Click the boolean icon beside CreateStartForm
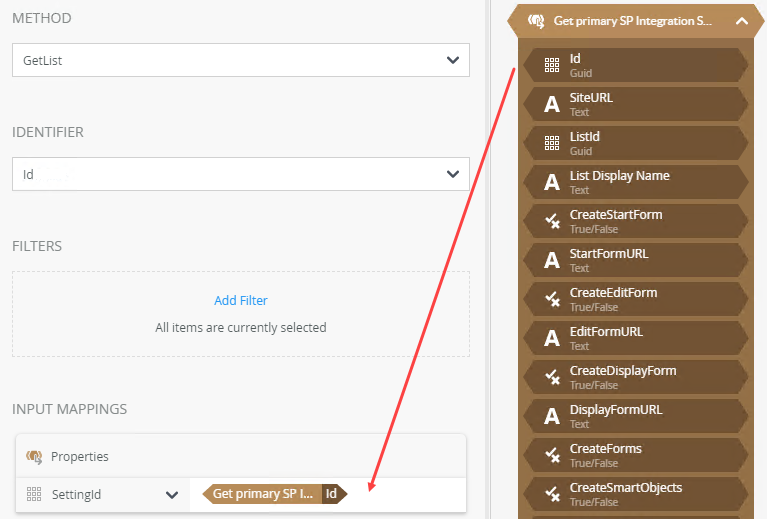The height and width of the screenshot is (519, 767). coord(552,221)
